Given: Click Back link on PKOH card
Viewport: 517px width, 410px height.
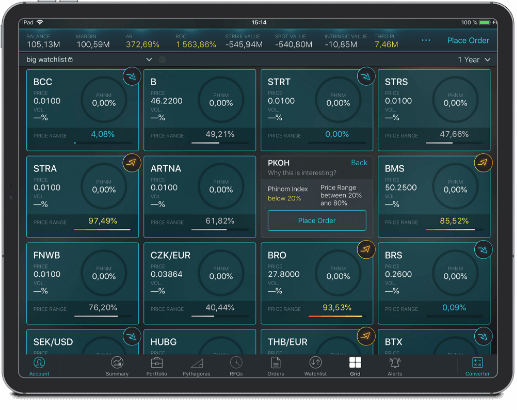Looking at the screenshot, I should (x=359, y=163).
